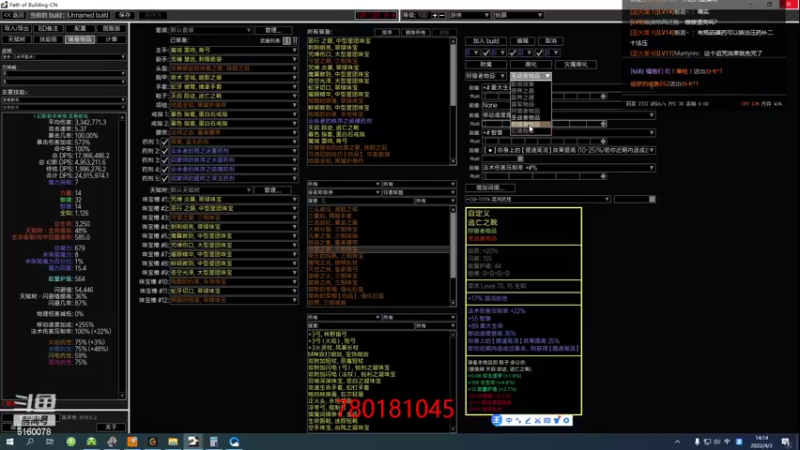Open the 技能组 skills tab
Image resolution: width=800 pixels, height=450 pixels.
point(48,39)
